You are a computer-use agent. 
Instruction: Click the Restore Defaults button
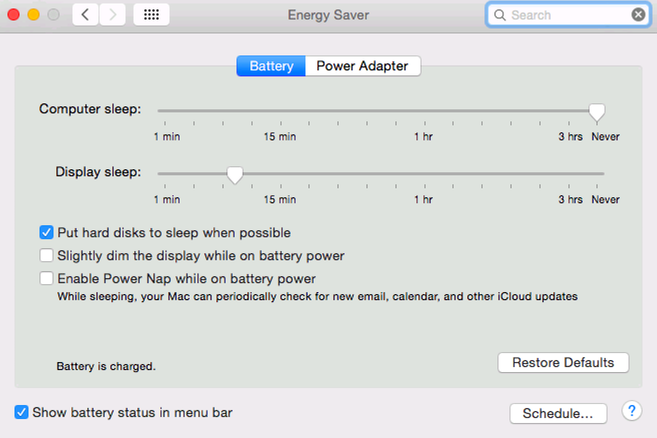(x=563, y=363)
